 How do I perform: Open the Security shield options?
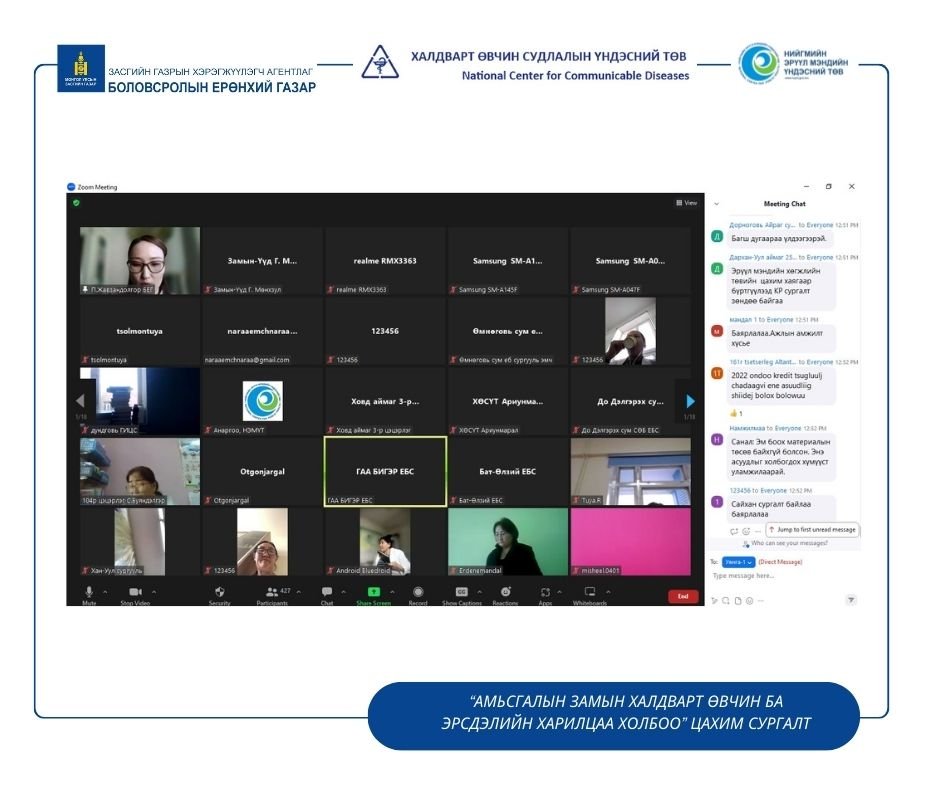tap(219, 593)
